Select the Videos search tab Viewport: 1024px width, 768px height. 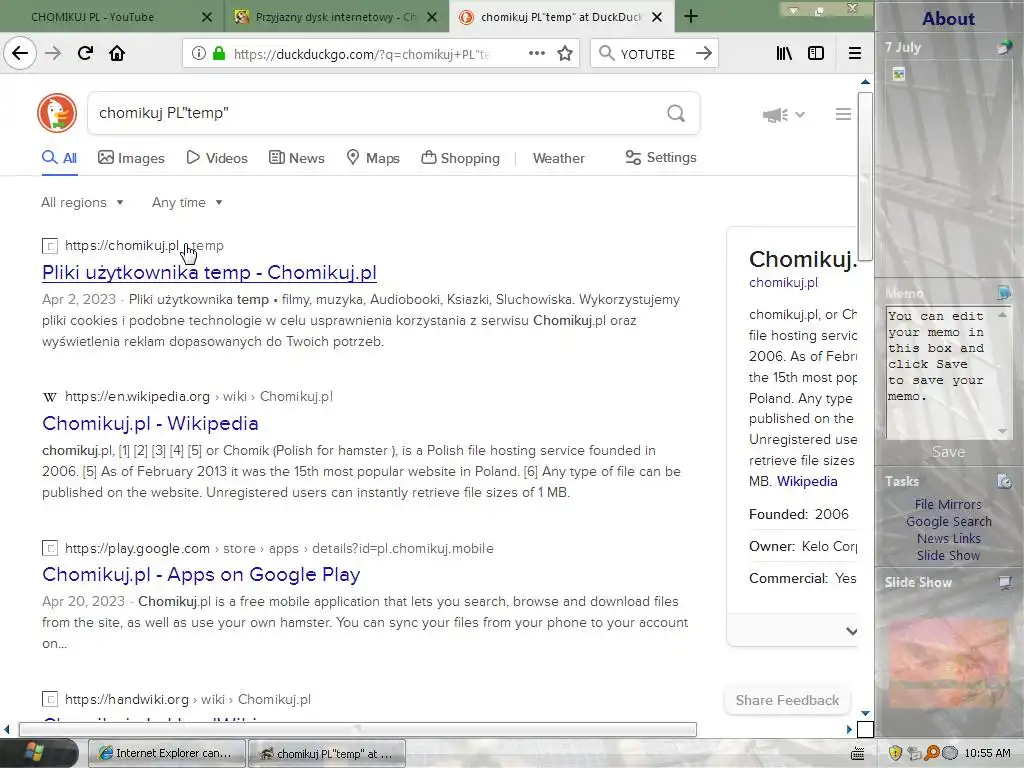tap(217, 158)
